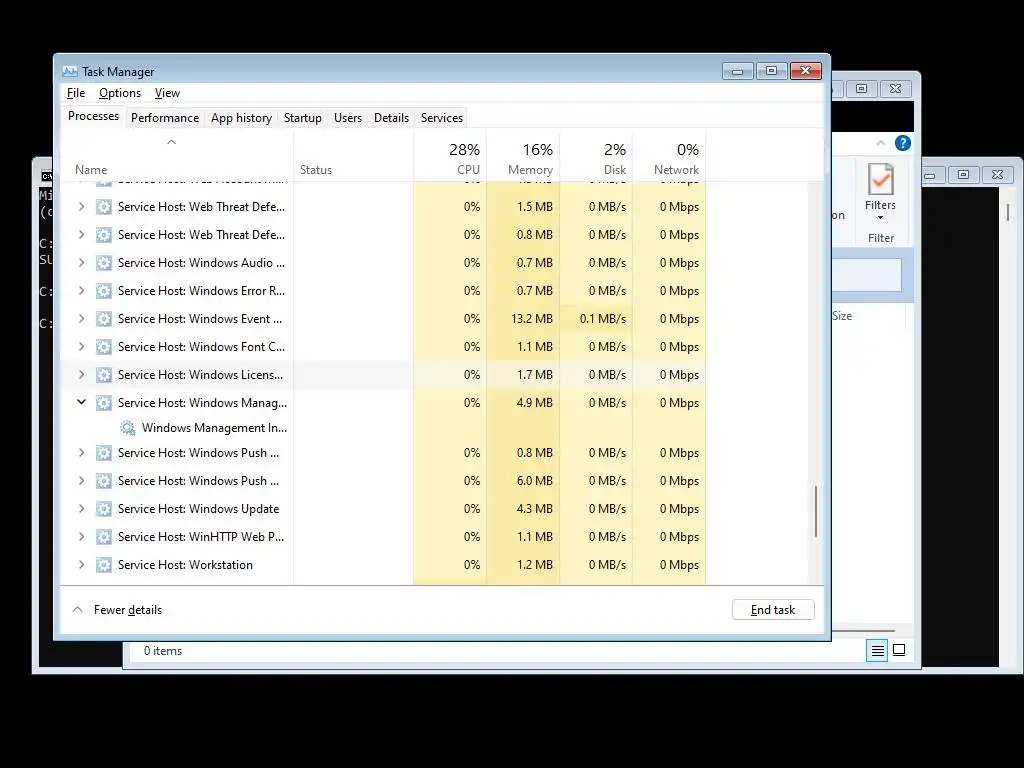The image size is (1024, 768).
Task: Click gear icon of Windows Update service host
Action: tap(104, 509)
